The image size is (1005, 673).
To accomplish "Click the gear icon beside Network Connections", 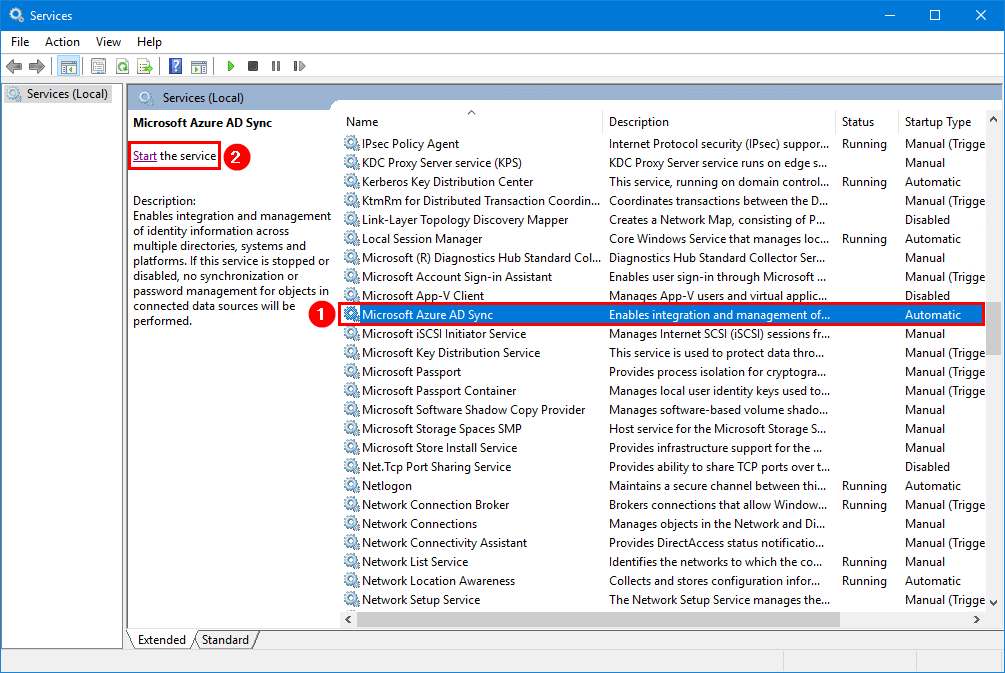I will pyautogui.click(x=351, y=524).
